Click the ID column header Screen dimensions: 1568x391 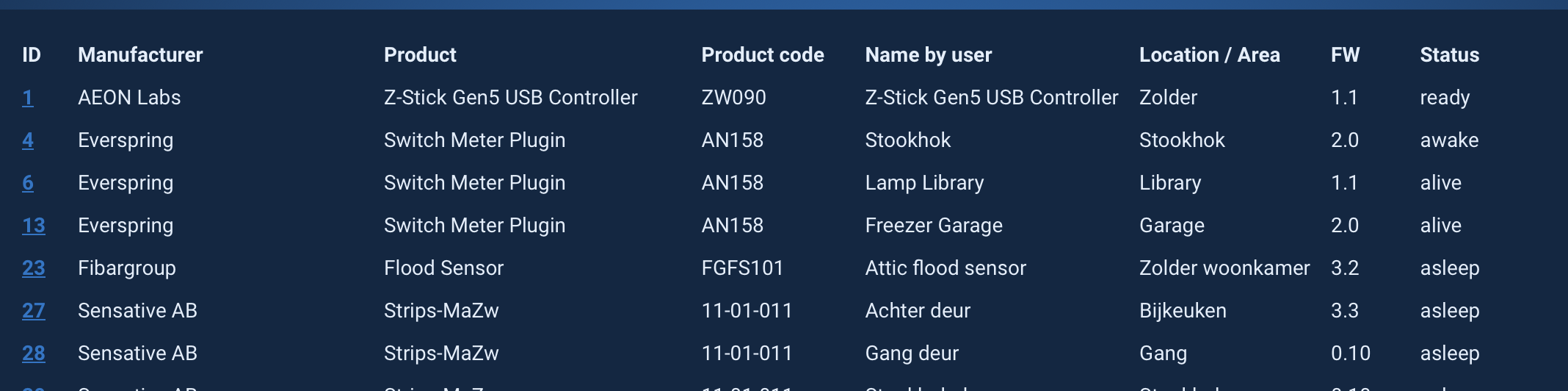click(32, 55)
